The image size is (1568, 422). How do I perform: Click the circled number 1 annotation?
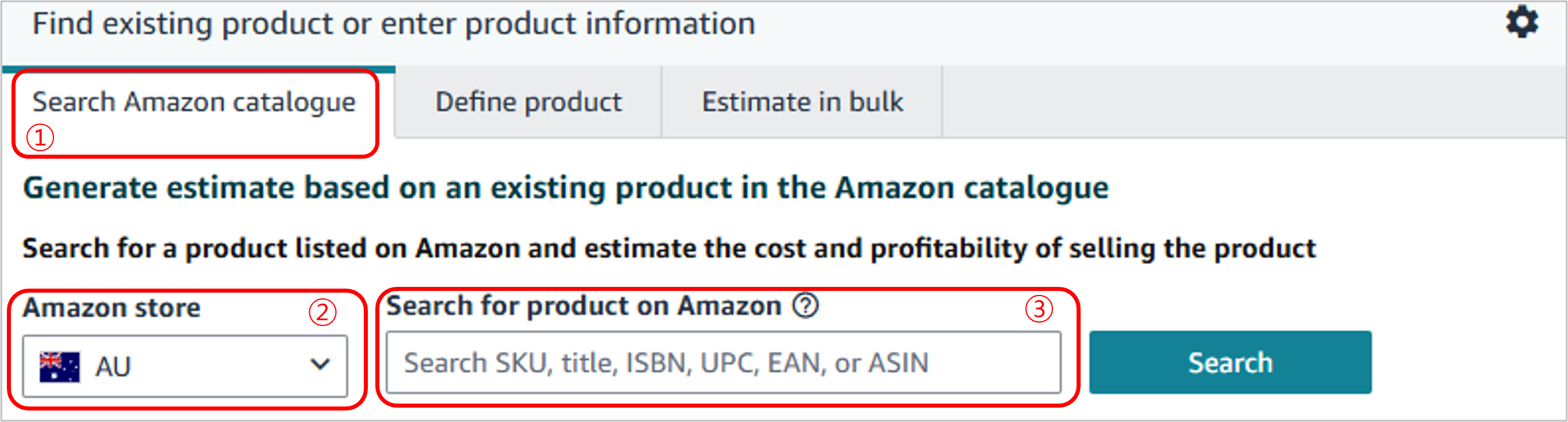[x=40, y=137]
